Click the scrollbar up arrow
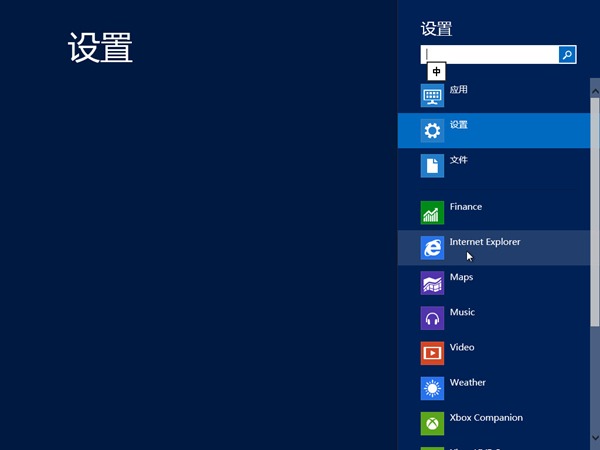The image size is (600, 450). click(x=595, y=91)
